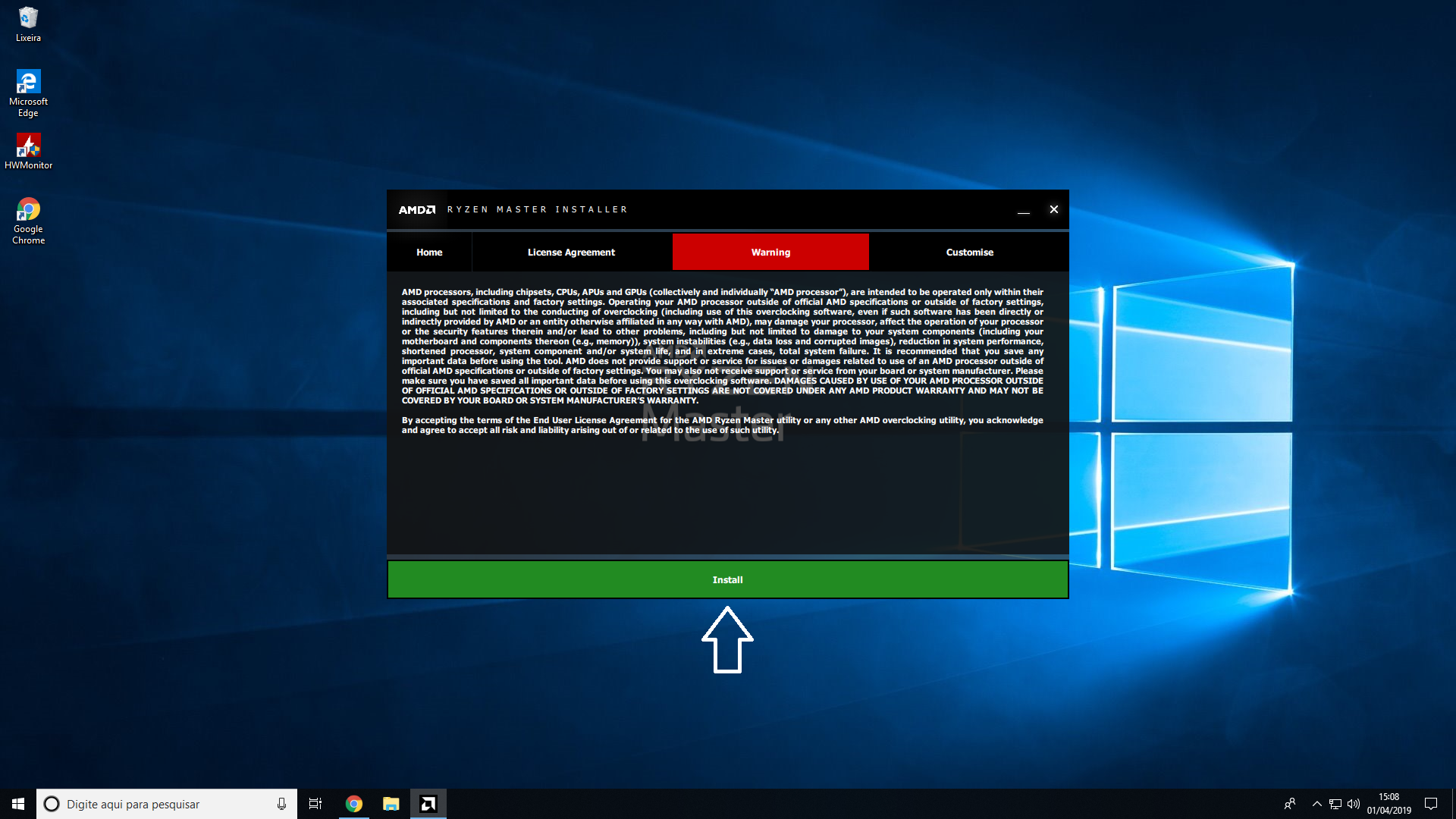Expand hidden system tray icons

click(x=1316, y=804)
